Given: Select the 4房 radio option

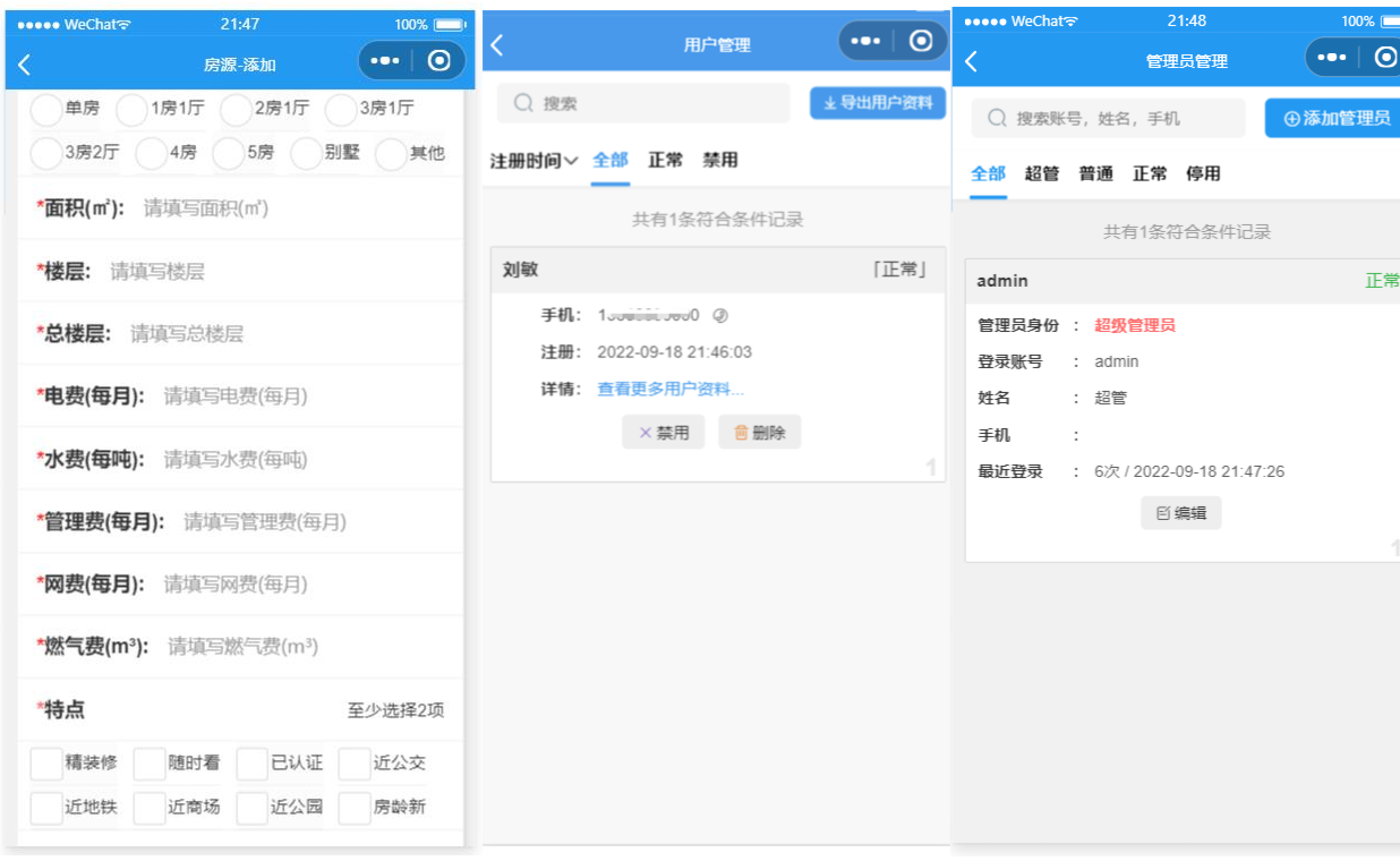Looking at the screenshot, I should tap(151, 153).
